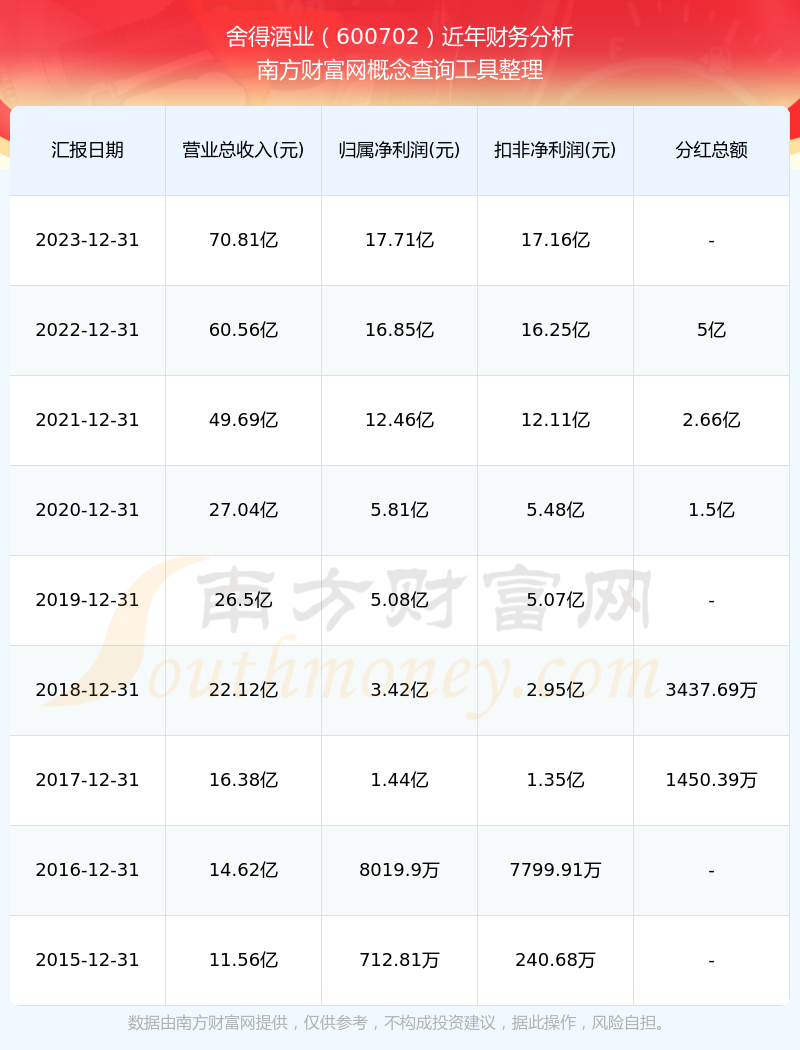
Task: Click the date cell 2022-12-31
Action: pyautogui.click(x=87, y=330)
